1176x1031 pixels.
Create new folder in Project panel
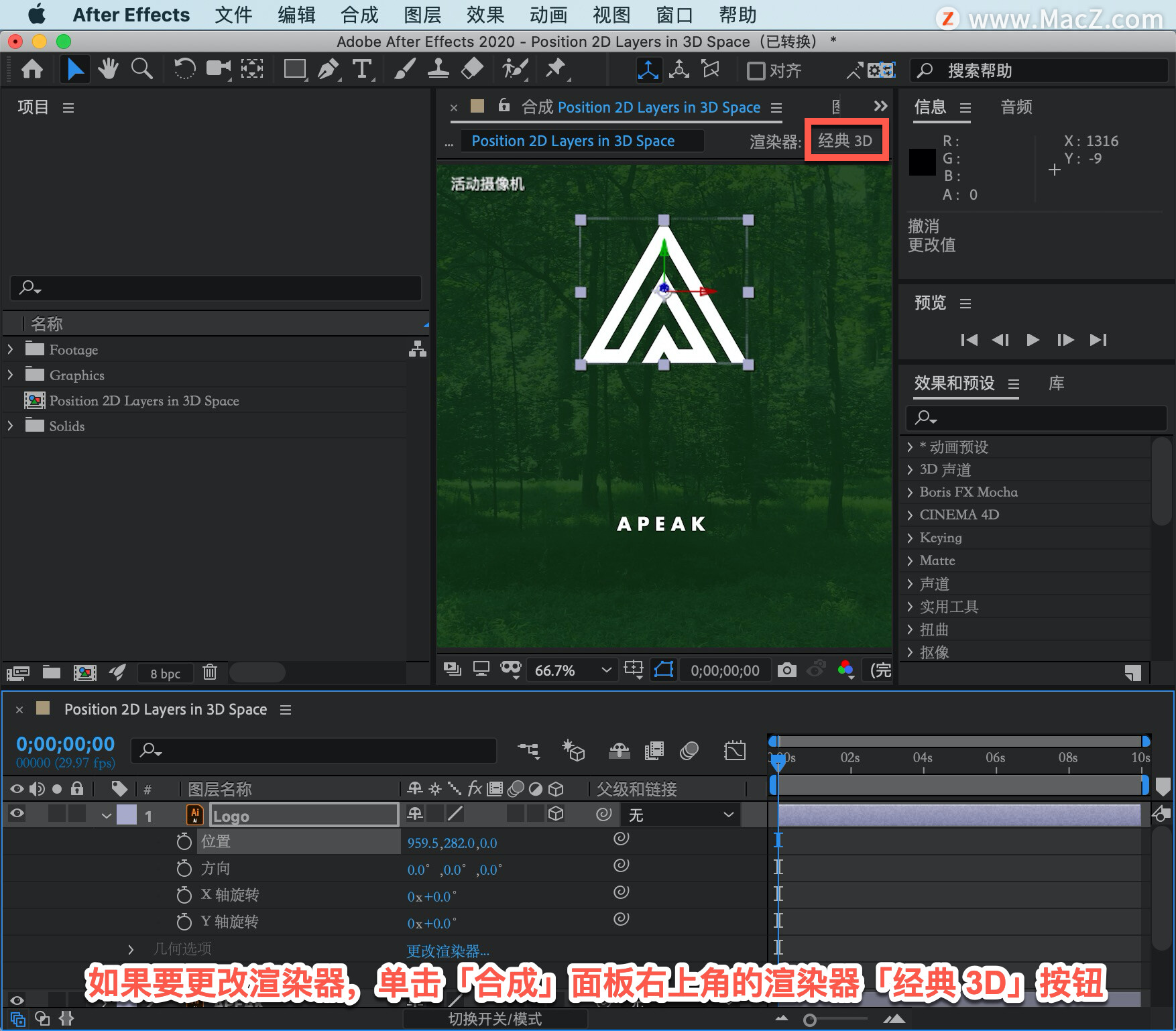point(52,672)
